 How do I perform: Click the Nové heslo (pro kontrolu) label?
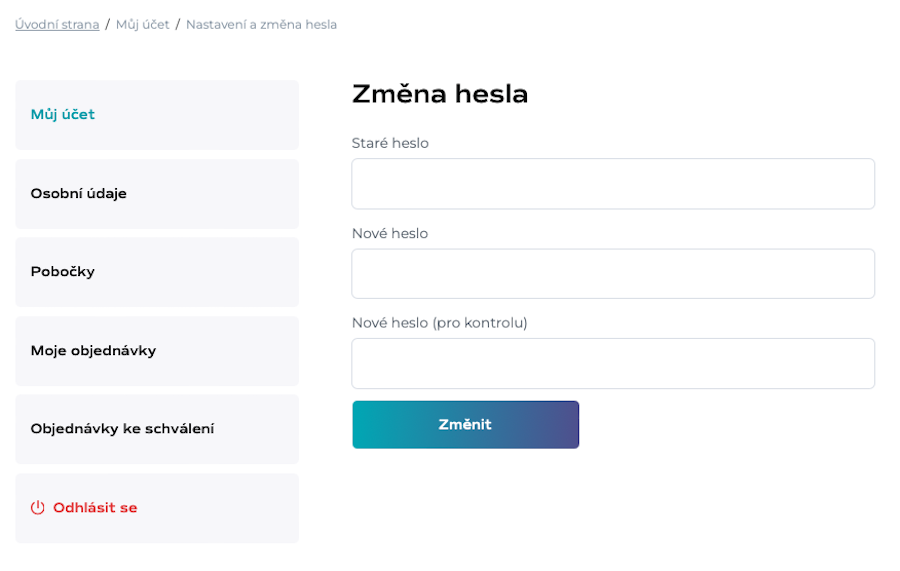pyautogui.click(x=440, y=323)
